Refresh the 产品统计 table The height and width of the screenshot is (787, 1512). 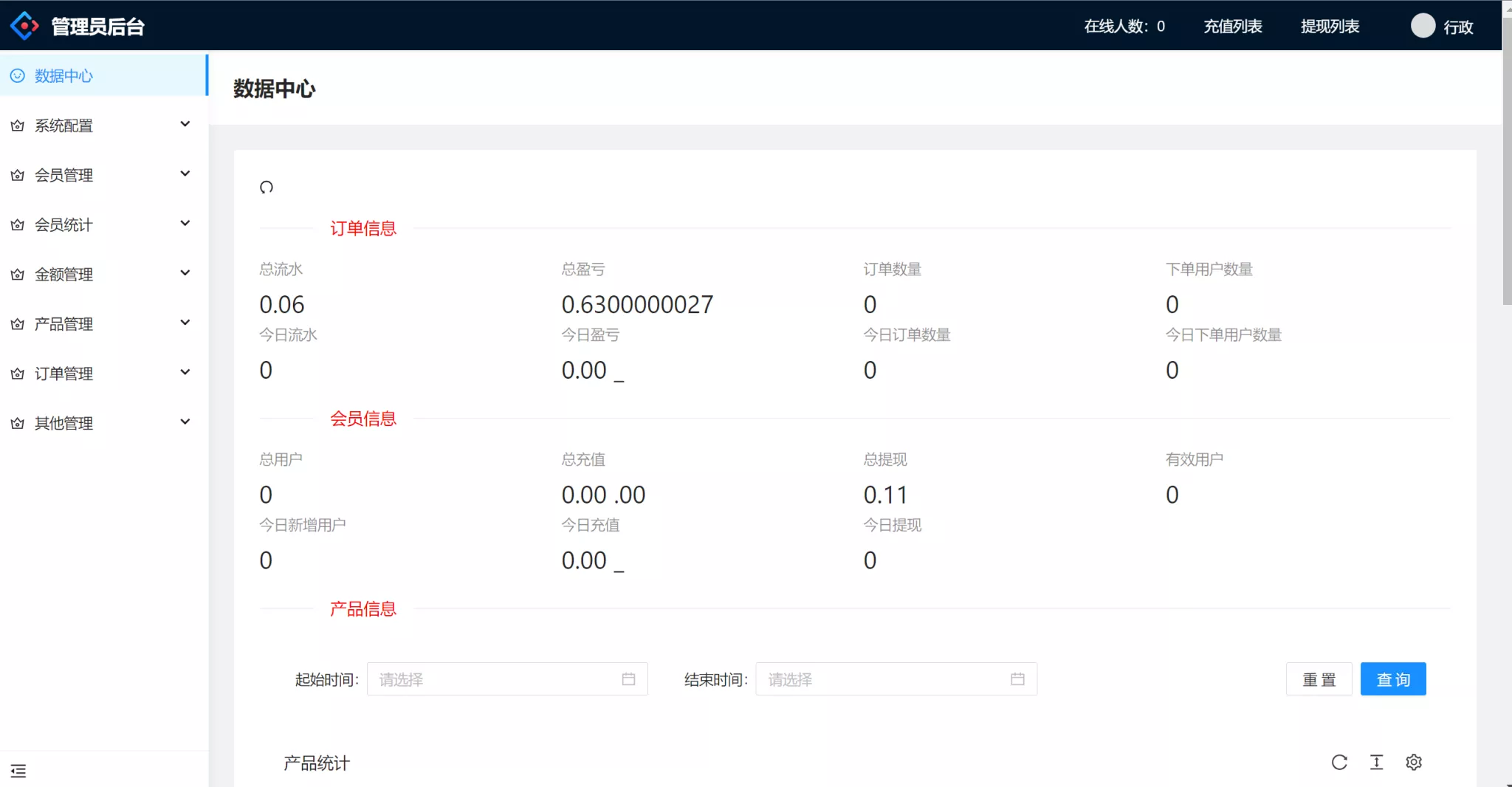1339,763
